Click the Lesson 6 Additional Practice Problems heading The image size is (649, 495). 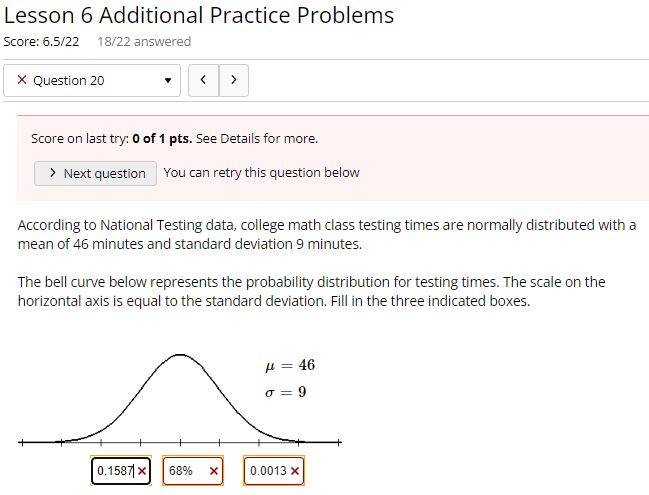(199, 15)
